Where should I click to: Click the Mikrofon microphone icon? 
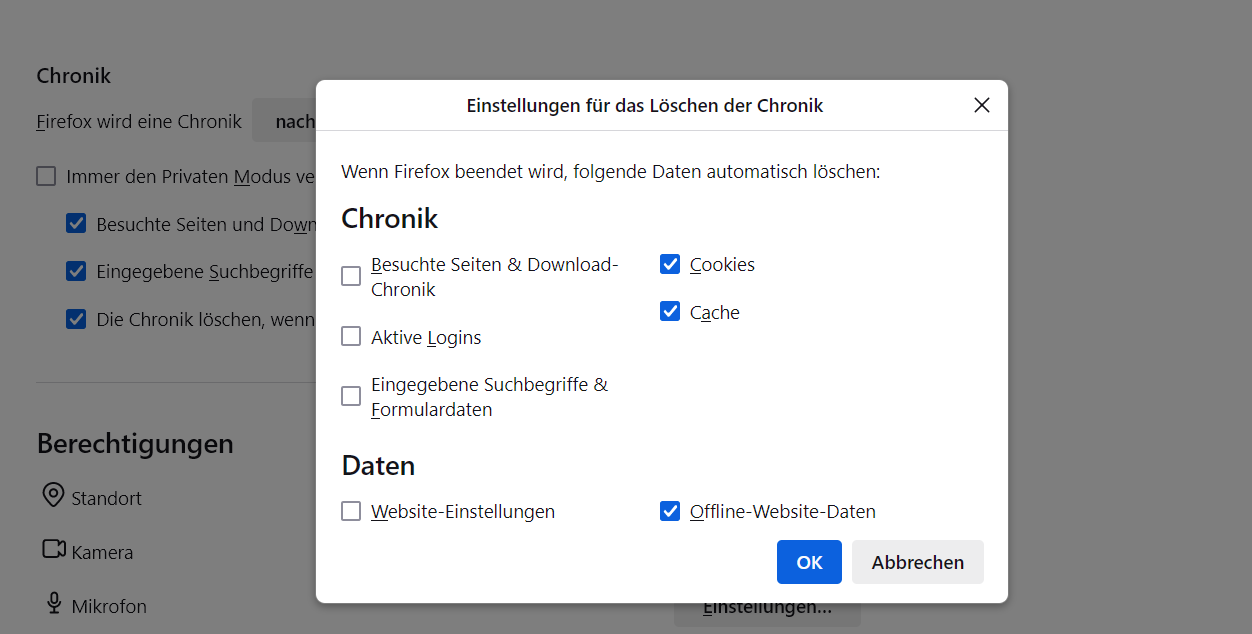54,604
